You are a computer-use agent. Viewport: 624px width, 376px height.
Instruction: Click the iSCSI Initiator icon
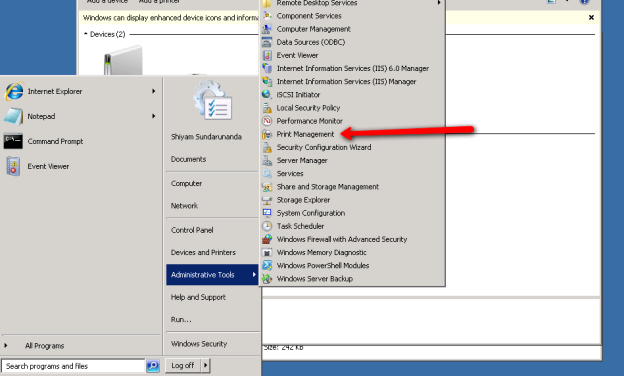click(267, 95)
